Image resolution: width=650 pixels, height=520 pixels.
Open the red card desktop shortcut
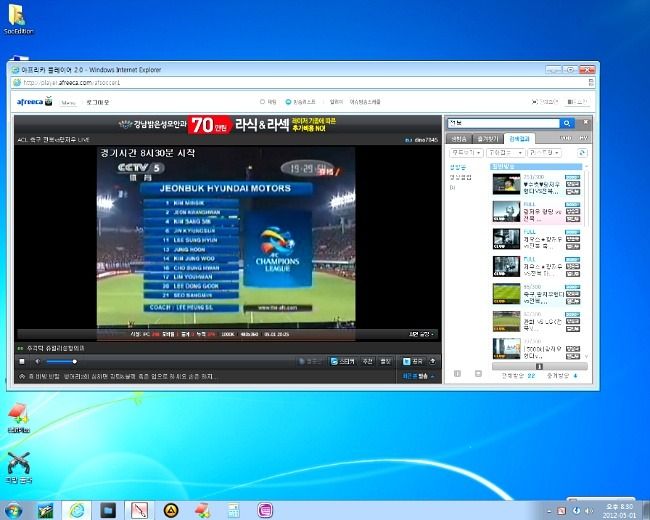[x=19, y=418]
